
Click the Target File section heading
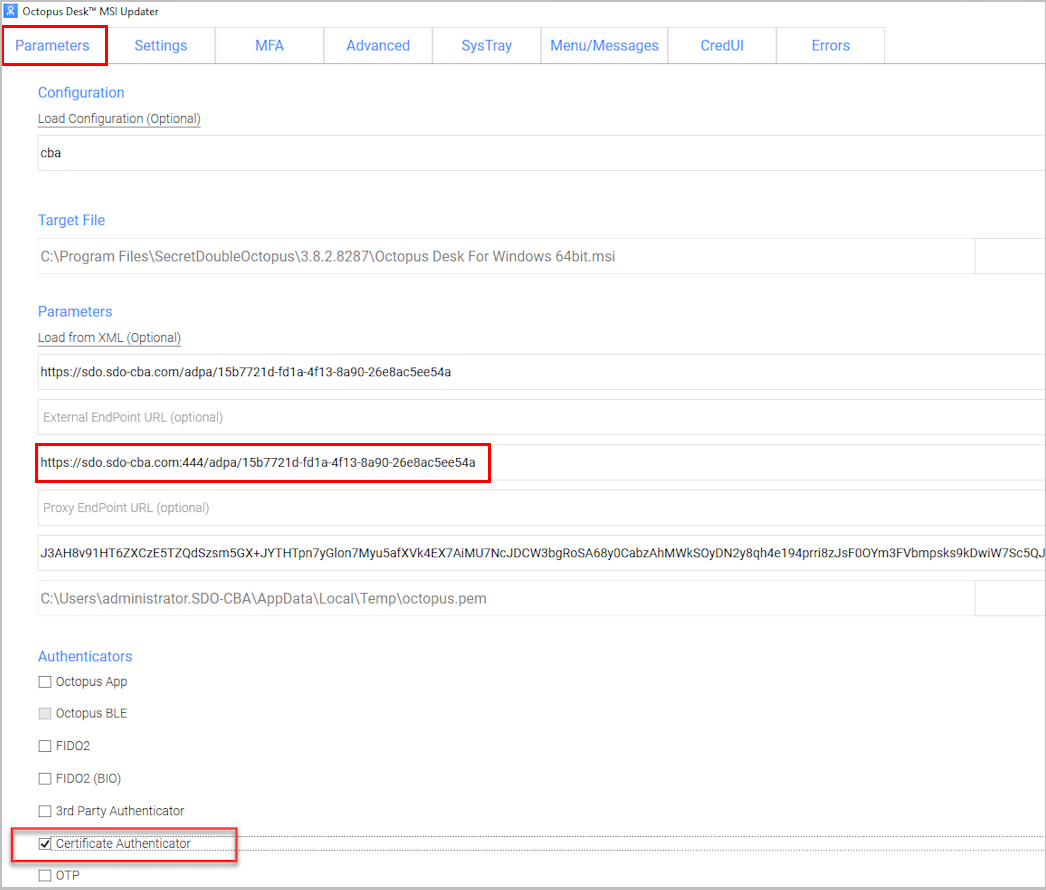click(71, 220)
